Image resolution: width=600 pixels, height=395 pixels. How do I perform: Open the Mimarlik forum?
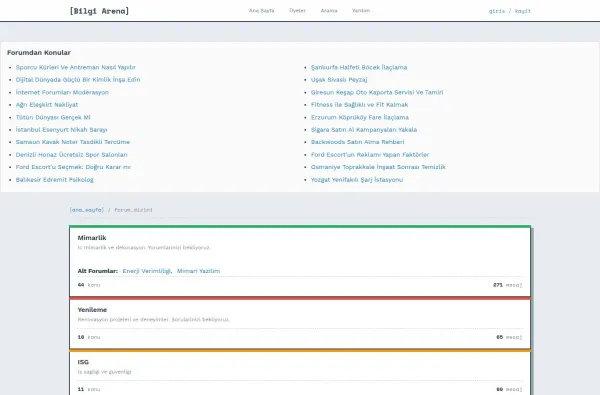(x=92, y=238)
